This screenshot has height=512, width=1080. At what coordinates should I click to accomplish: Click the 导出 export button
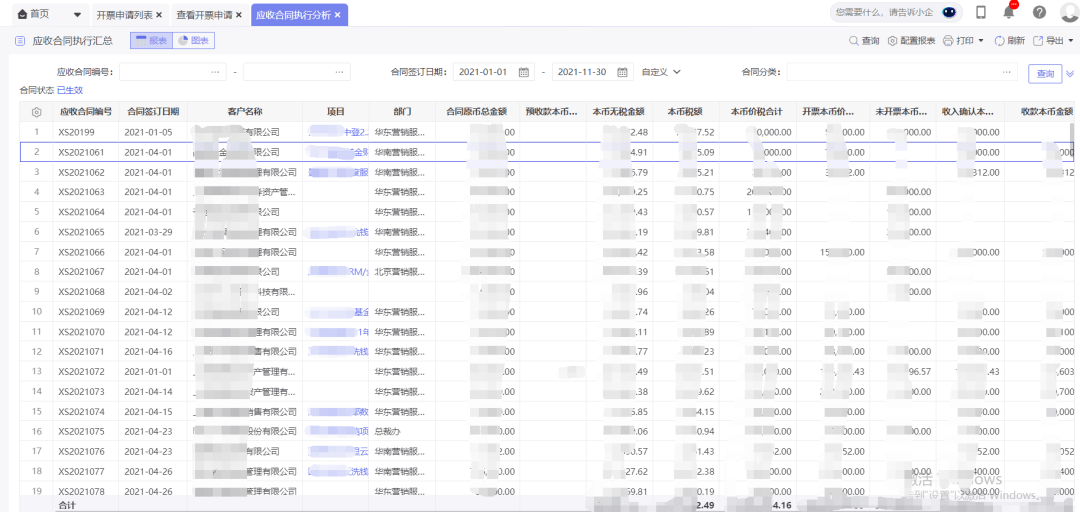pos(1047,41)
